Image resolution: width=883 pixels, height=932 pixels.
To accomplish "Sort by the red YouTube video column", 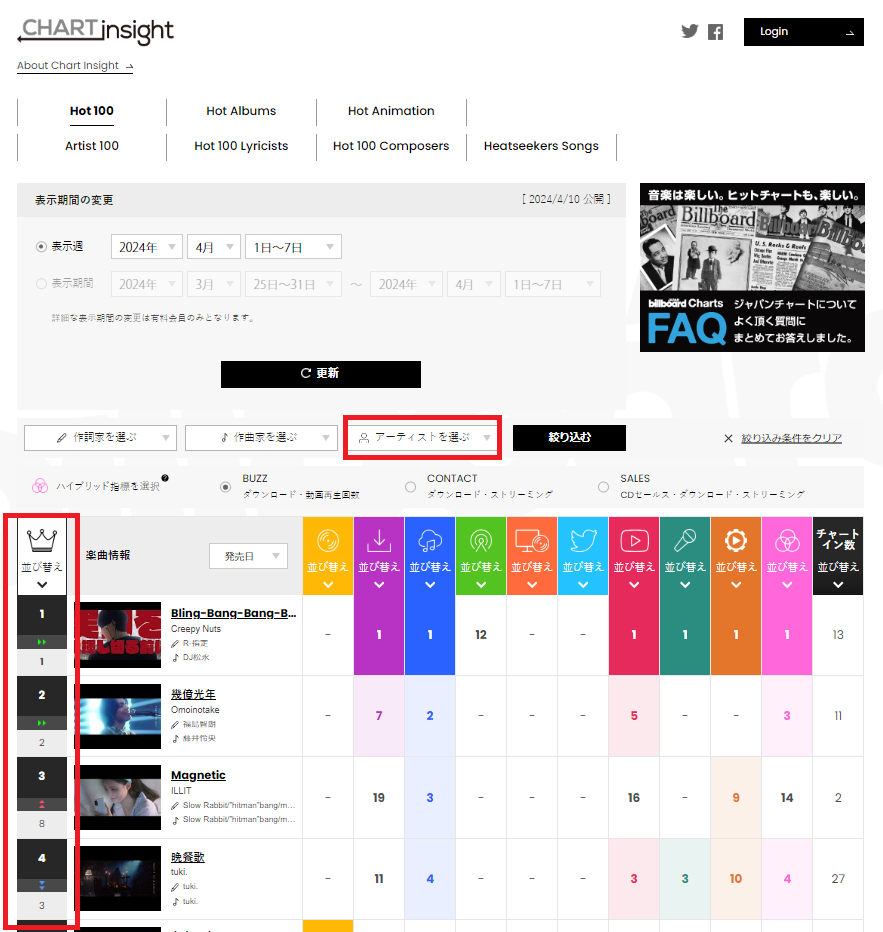I will coord(634,556).
